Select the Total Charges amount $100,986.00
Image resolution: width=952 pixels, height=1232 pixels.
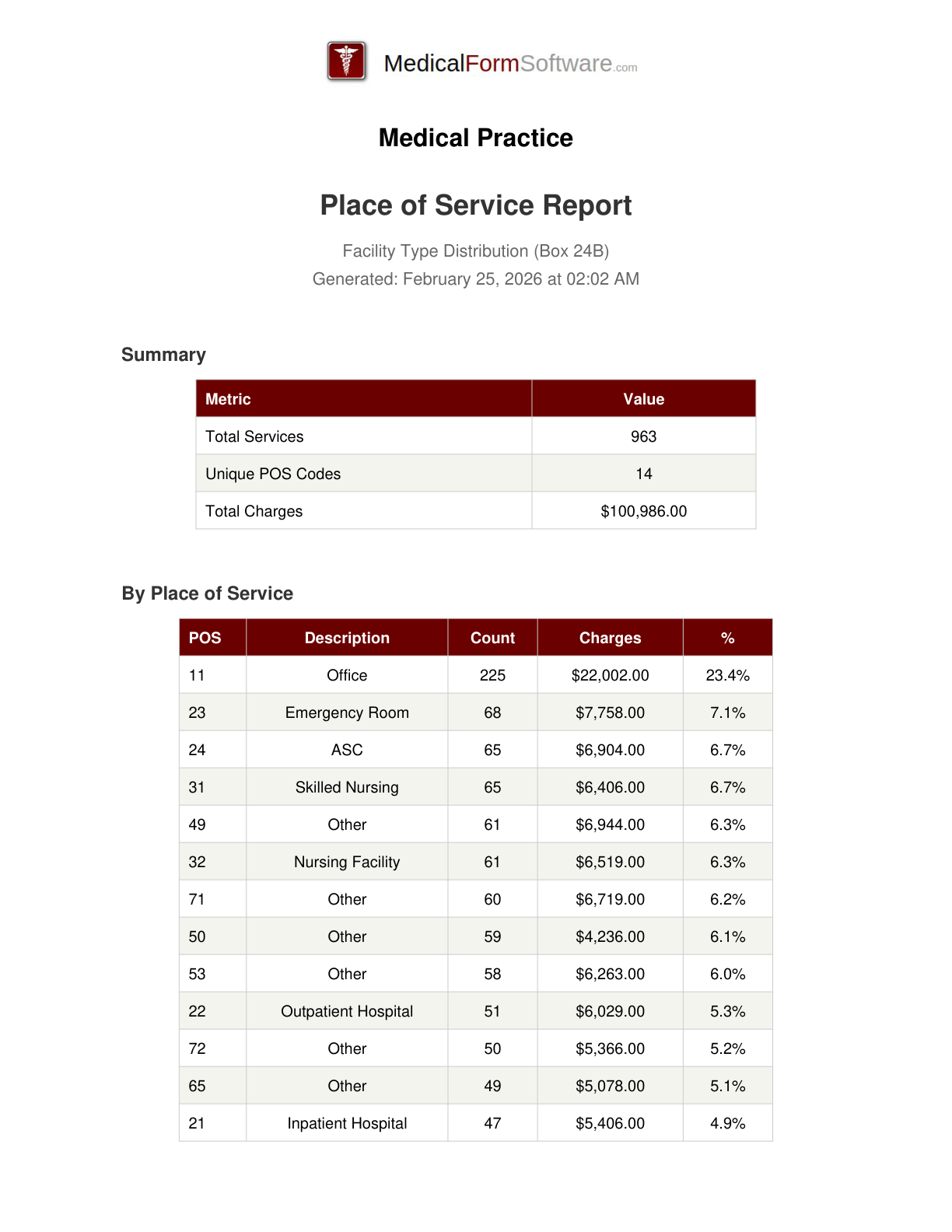click(x=643, y=511)
